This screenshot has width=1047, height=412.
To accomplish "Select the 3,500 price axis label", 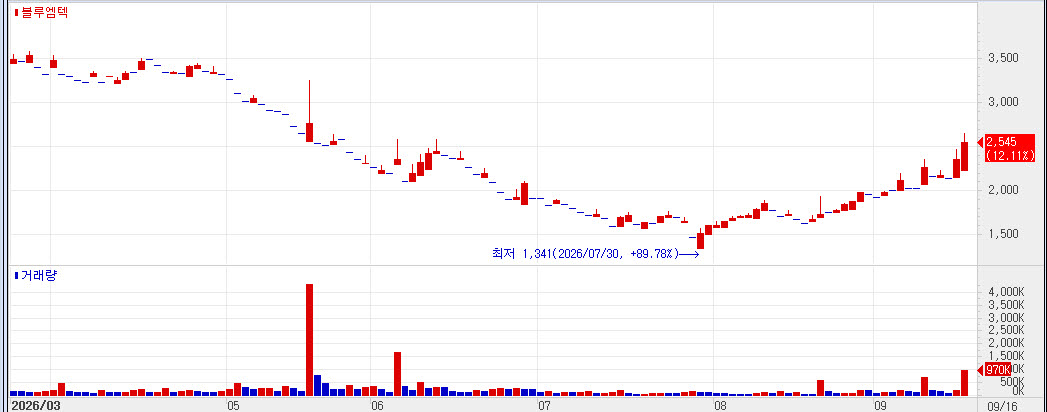I will coord(1002,58).
